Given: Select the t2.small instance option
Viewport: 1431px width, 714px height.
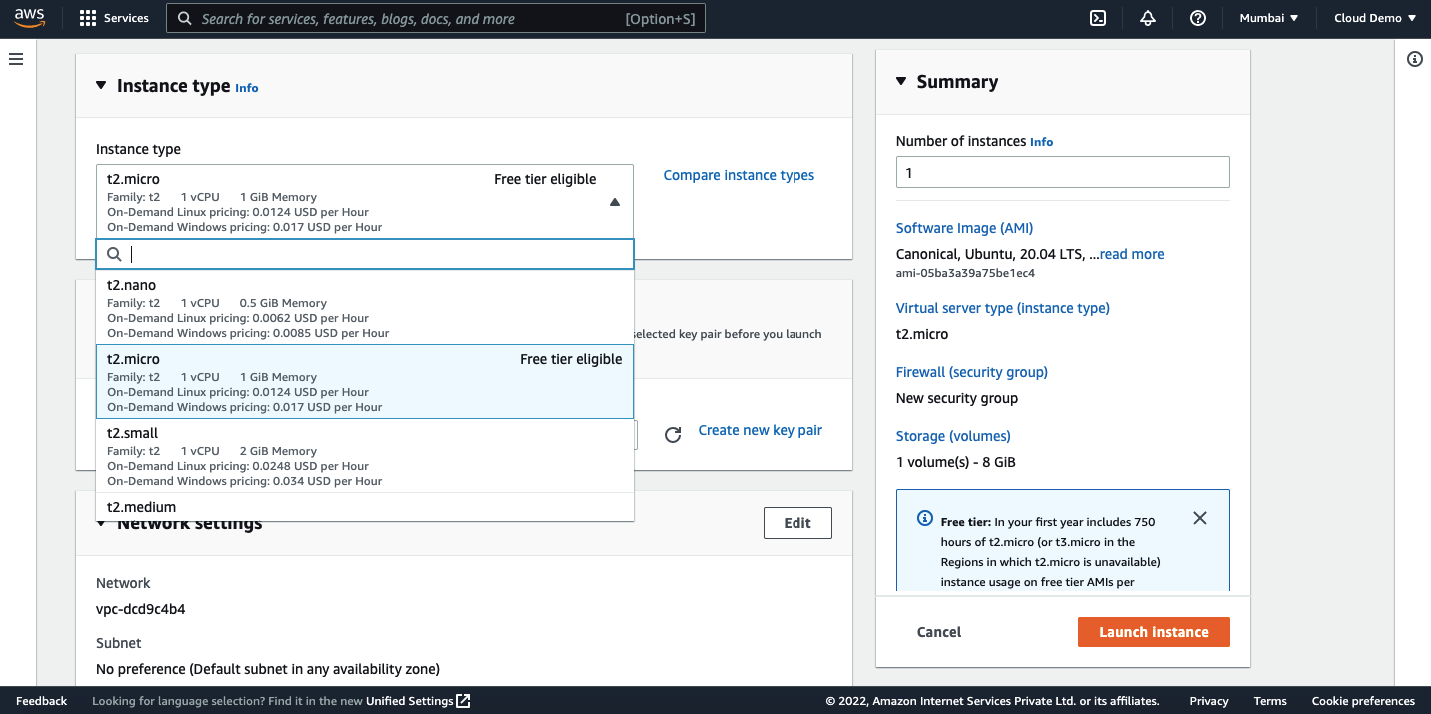Looking at the screenshot, I should [x=365, y=456].
